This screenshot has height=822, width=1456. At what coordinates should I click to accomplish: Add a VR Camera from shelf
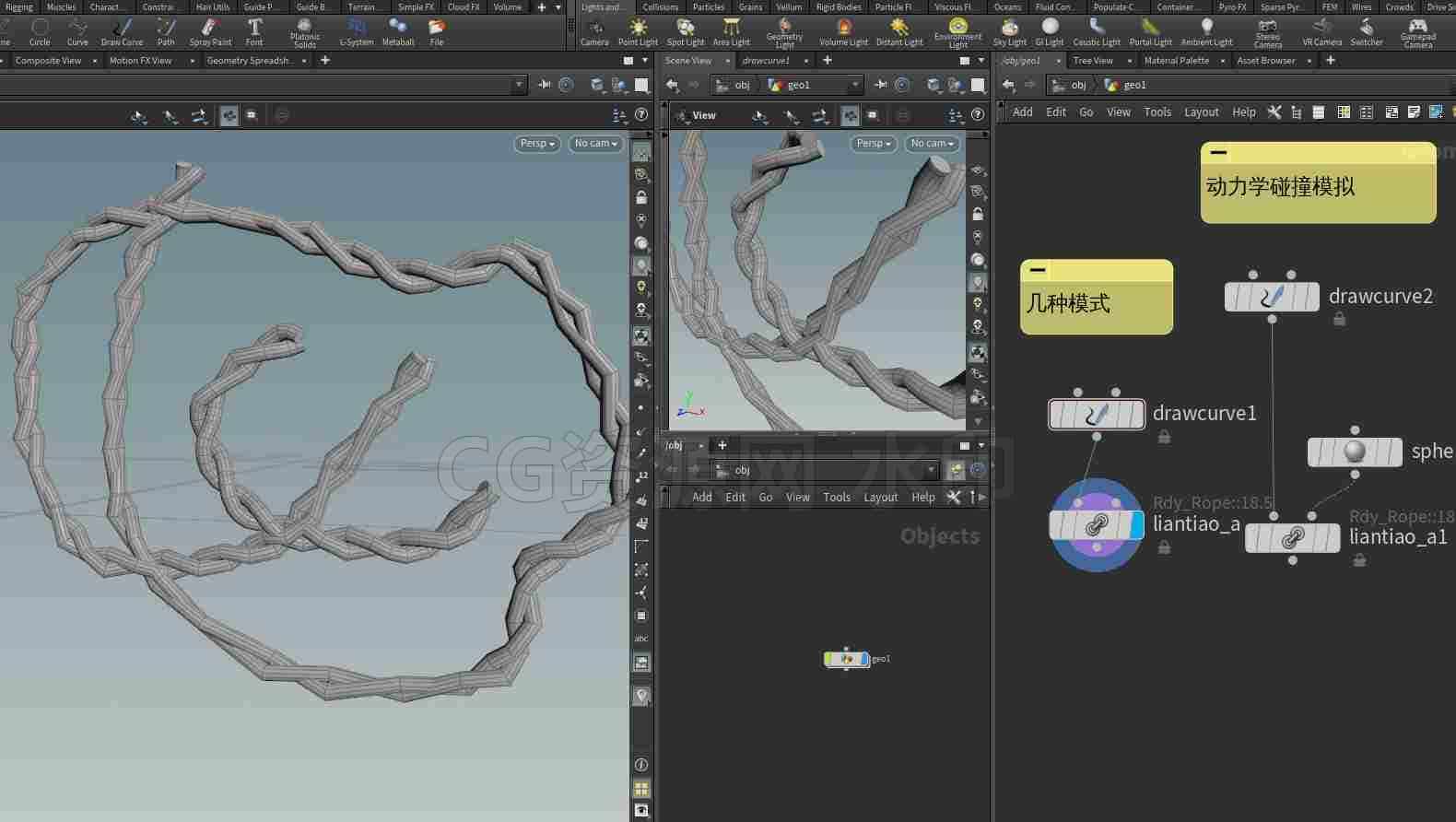1321,32
